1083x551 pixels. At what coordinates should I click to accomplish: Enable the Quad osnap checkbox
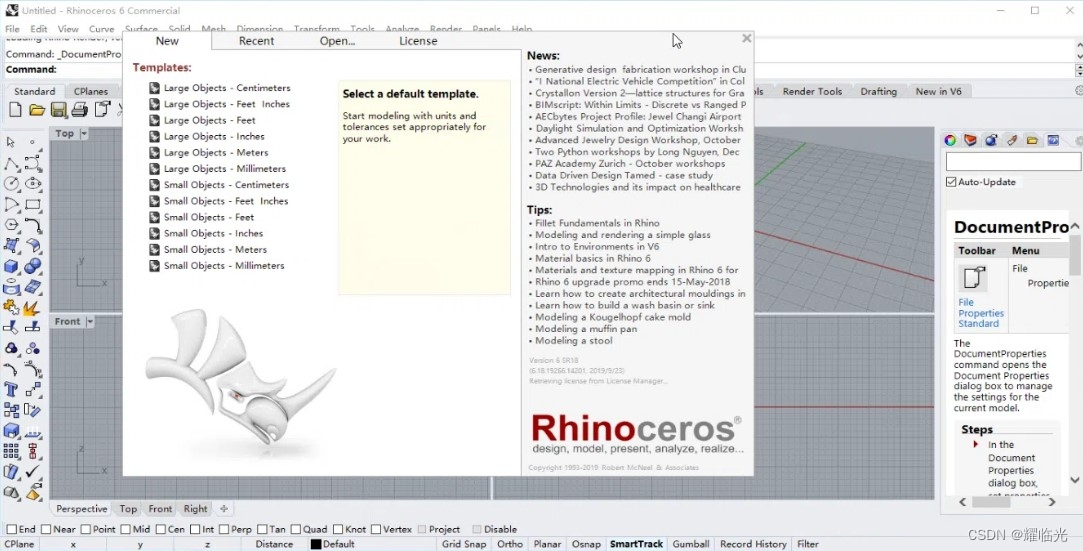(296, 529)
